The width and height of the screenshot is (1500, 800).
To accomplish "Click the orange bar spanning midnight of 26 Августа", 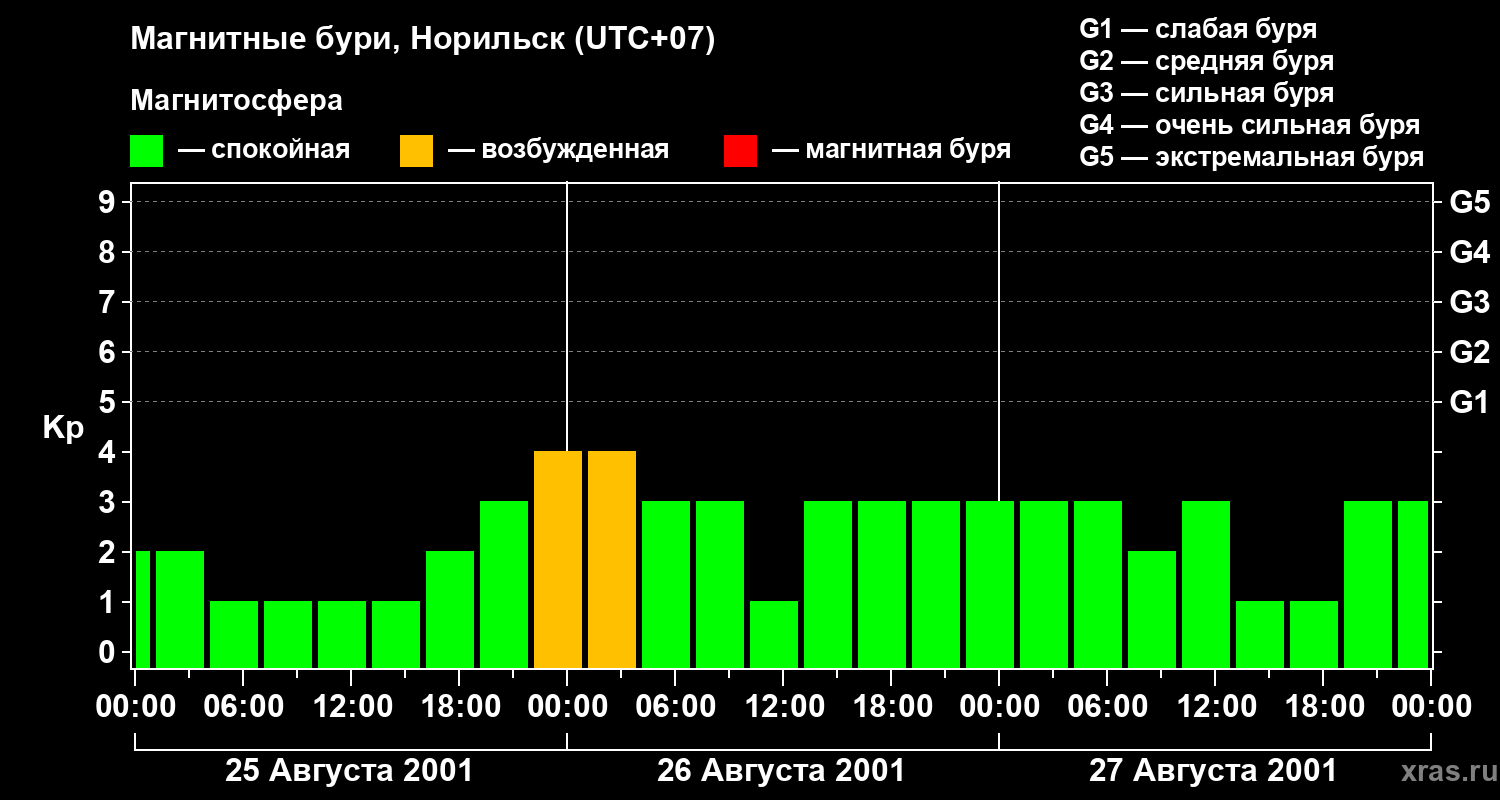I will pos(558,559).
